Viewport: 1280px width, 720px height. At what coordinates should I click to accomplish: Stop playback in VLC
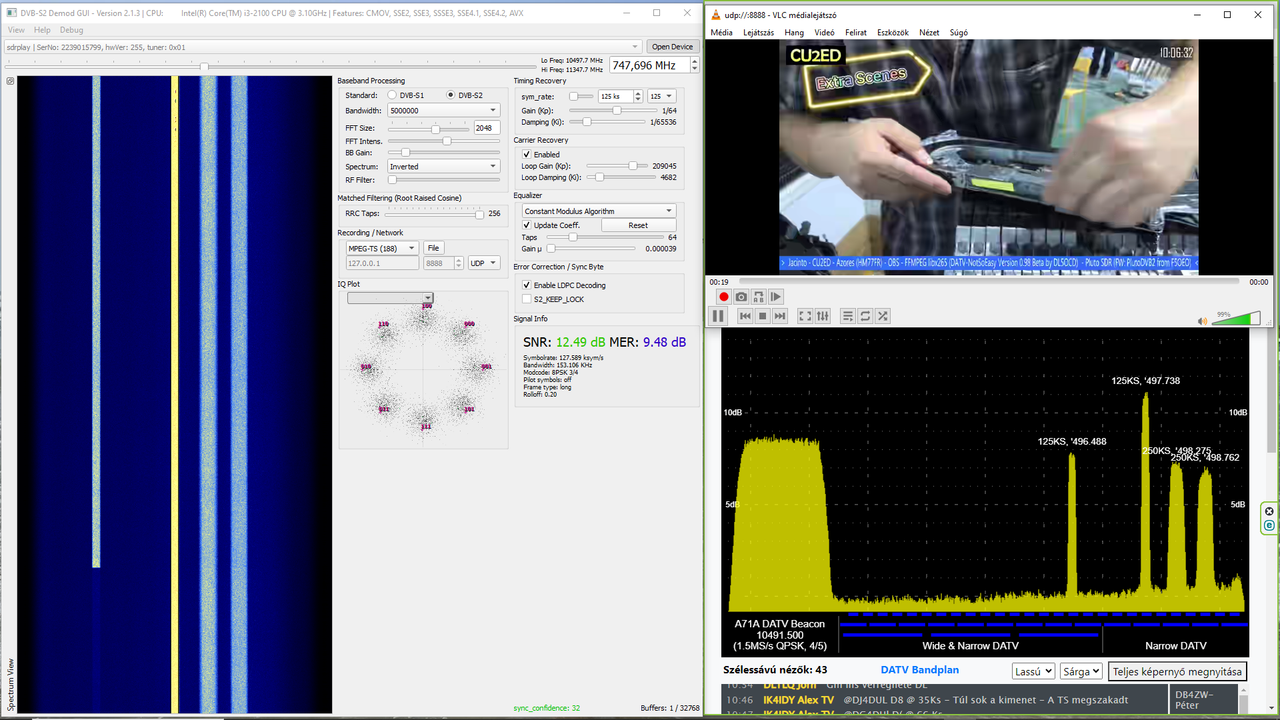(x=762, y=316)
